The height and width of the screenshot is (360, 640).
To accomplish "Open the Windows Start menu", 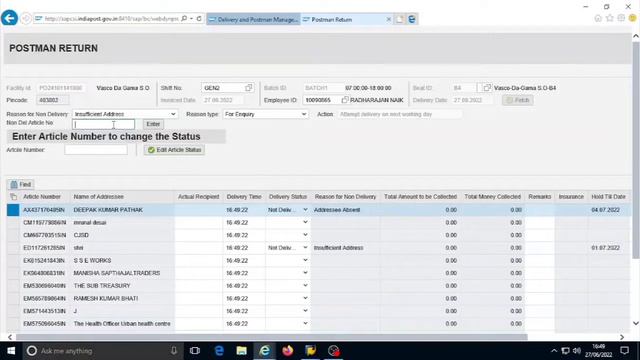I will 11,351.
